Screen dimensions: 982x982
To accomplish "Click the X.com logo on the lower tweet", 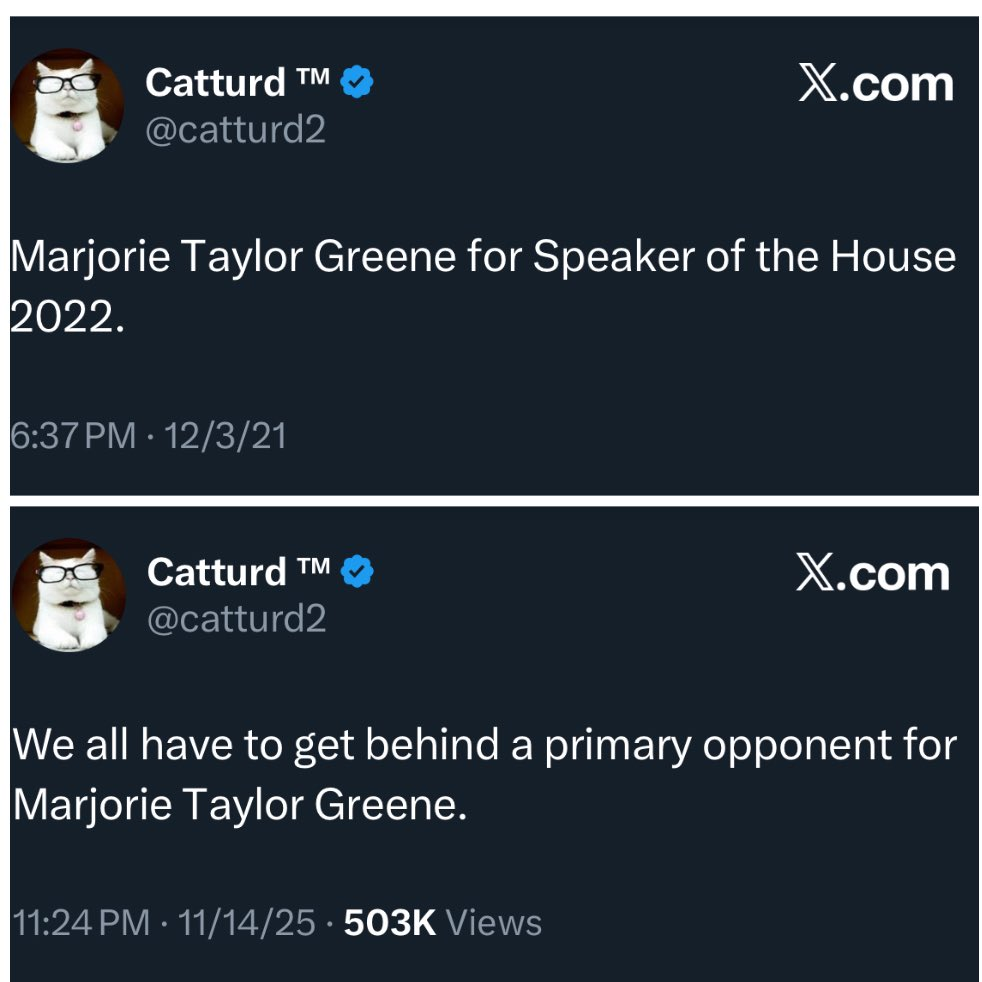I will [x=873, y=574].
